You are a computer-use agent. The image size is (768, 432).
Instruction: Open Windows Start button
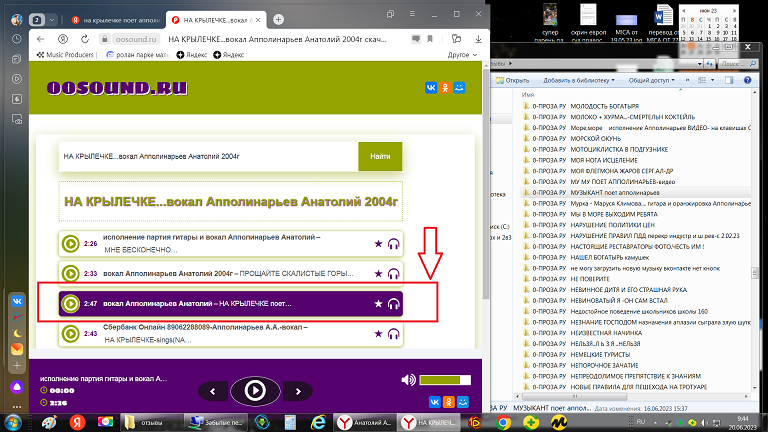pos(13,422)
